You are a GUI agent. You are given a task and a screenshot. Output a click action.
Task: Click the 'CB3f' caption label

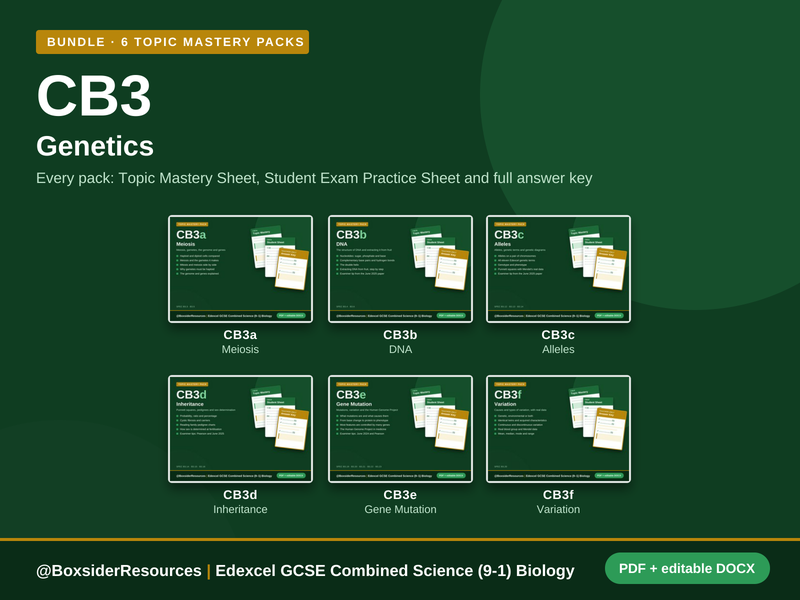pyautogui.click(x=558, y=495)
